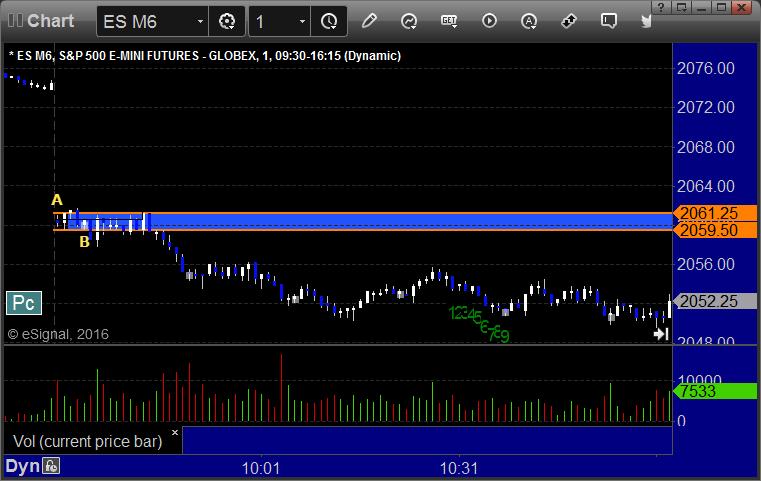Image resolution: width=761 pixels, height=481 pixels.
Task: Minimize the chart window
Action: [x=702, y=7]
